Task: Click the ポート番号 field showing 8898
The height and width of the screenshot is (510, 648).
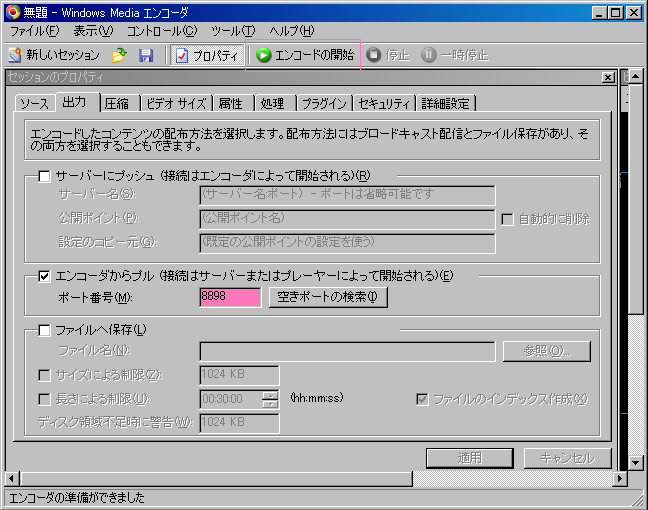Action: click(230, 297)
